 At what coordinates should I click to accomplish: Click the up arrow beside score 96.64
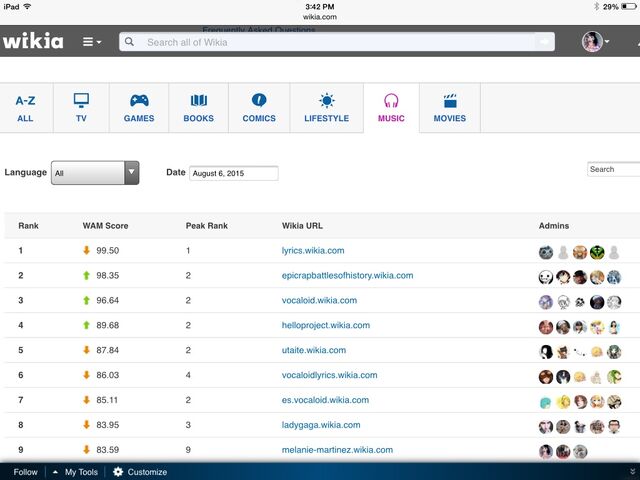click(86, 300)
